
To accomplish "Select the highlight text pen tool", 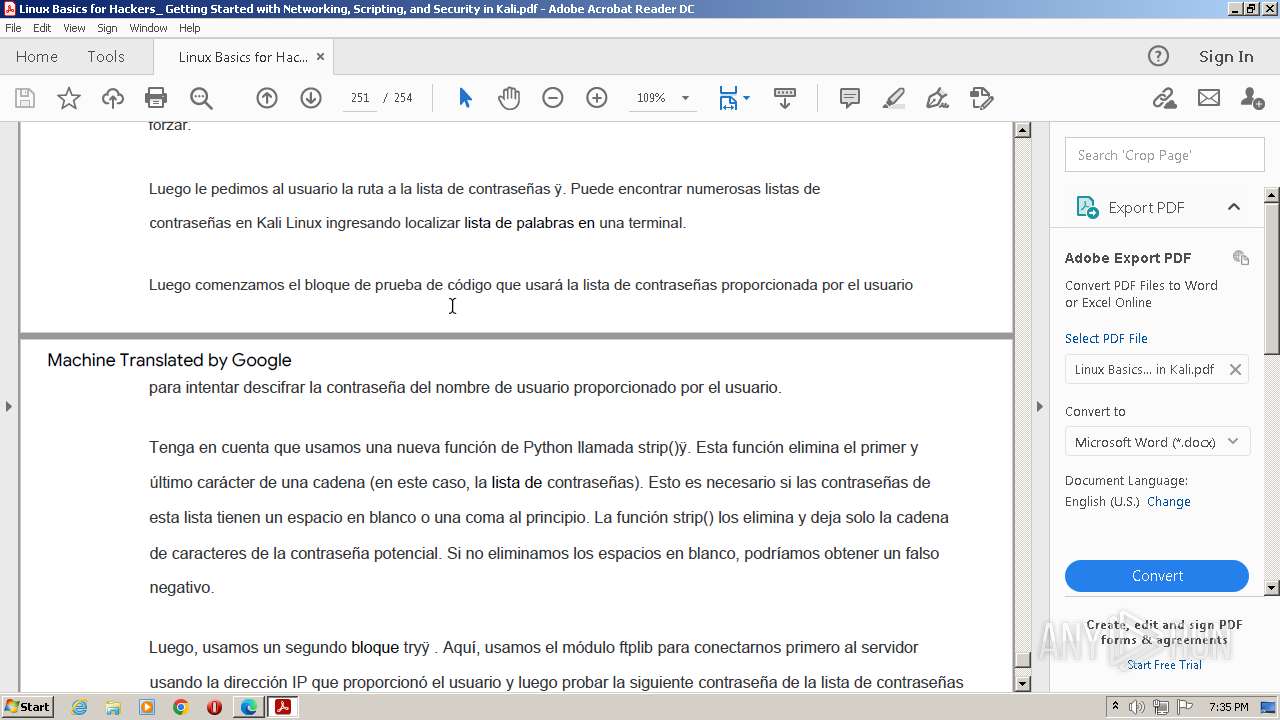I will pos(894,98).
